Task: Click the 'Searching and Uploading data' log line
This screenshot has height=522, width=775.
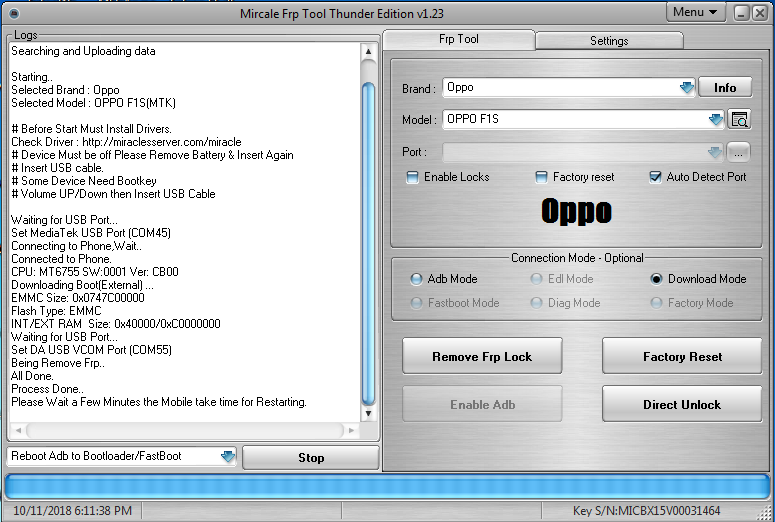Action: coord(83,51)
